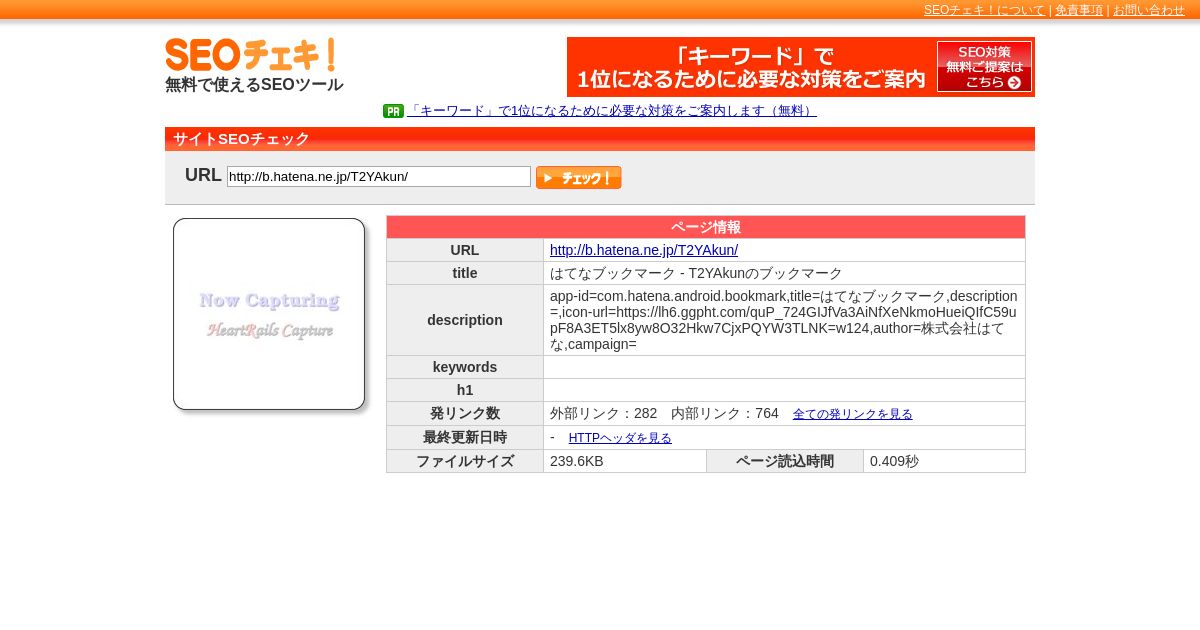Open the 免責事項 link
Image resolution: width=1200 pixels, height=630 pixels.
pos(1079,10)
